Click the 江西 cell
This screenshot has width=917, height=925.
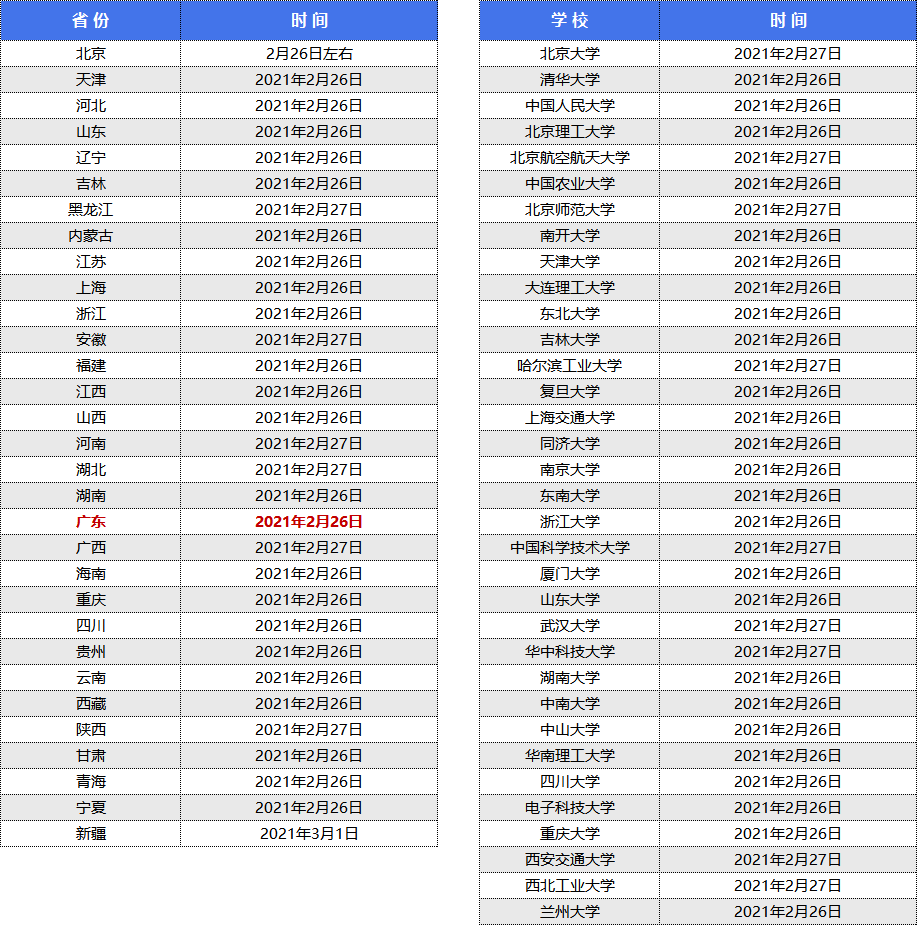pos(90,391)
